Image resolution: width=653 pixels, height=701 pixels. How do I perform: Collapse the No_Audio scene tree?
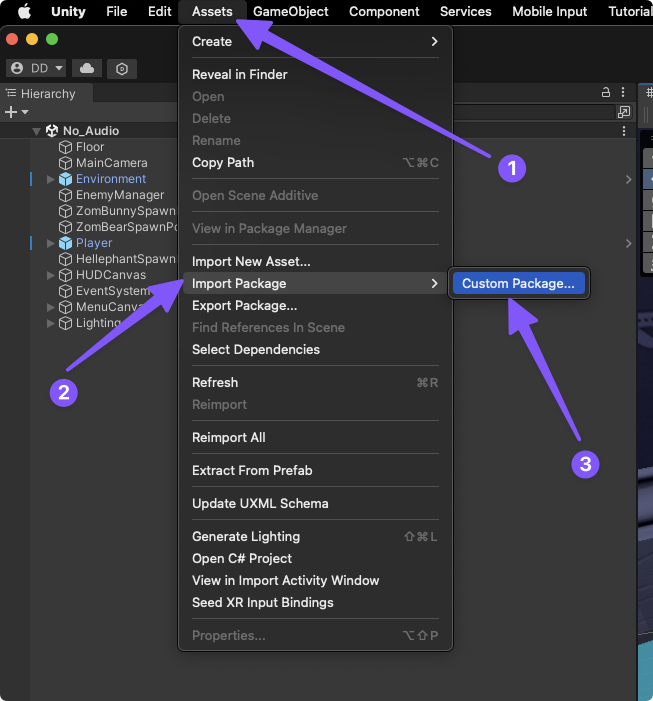[37, 131]
